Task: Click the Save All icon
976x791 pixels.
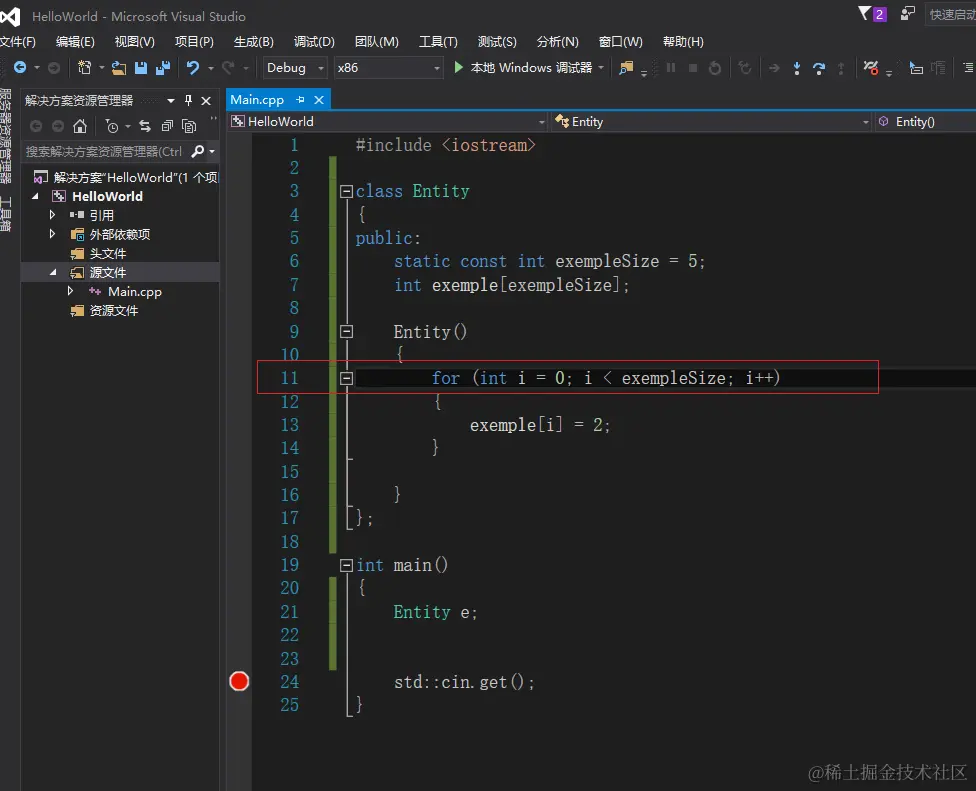Action: (x=163, y=68)
